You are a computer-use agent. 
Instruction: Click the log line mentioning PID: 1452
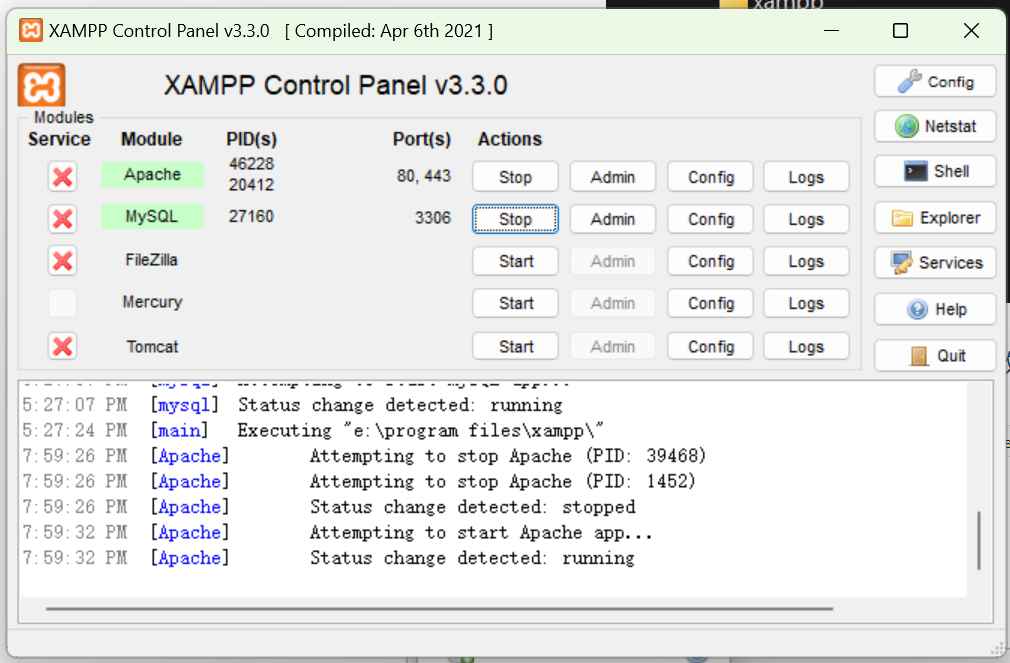tap(359, 481)
